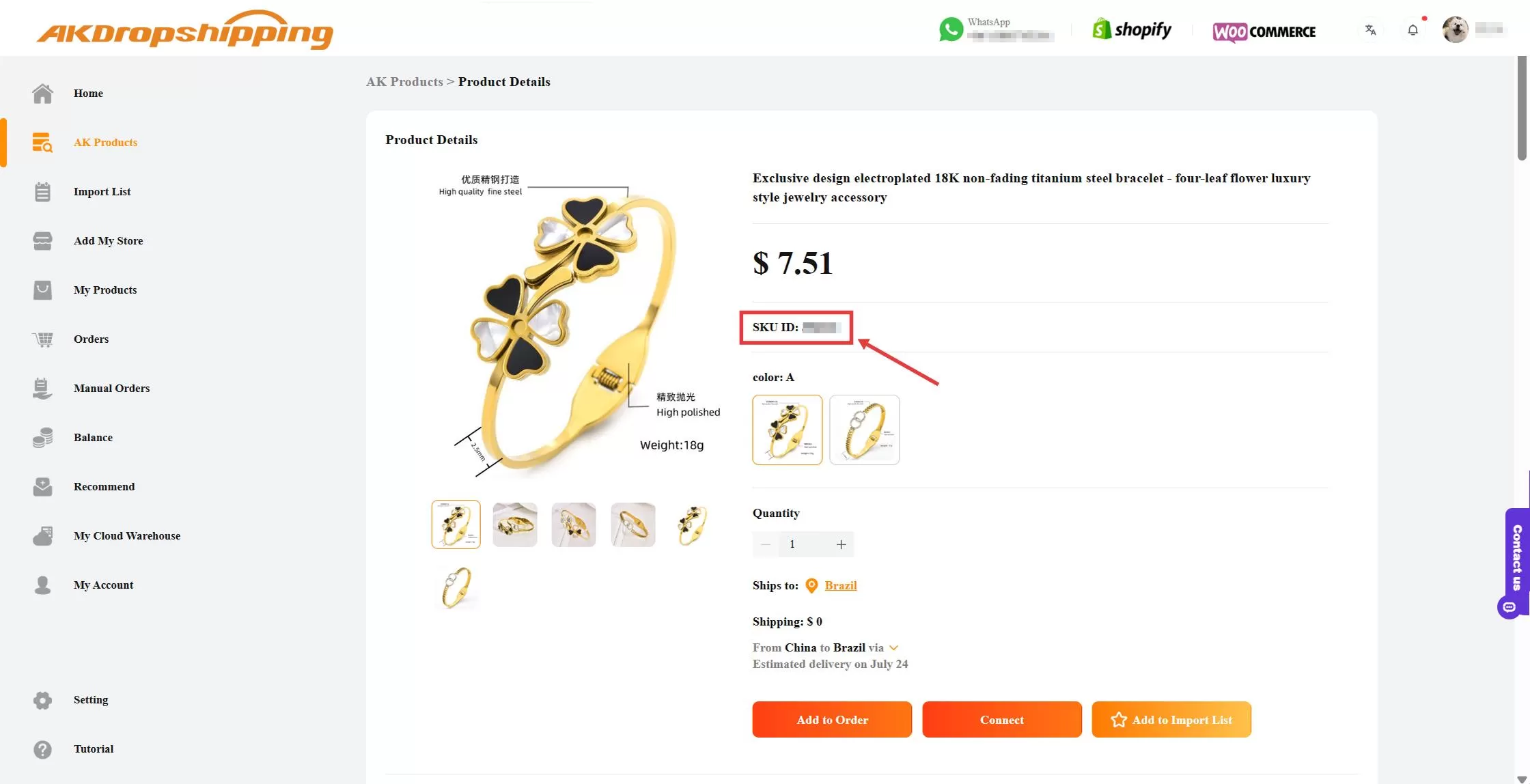Image resolution: width=1530 pixels, height=784 pixels.
Task: Expand the shipping method via chevron
Action: [893, 647]
